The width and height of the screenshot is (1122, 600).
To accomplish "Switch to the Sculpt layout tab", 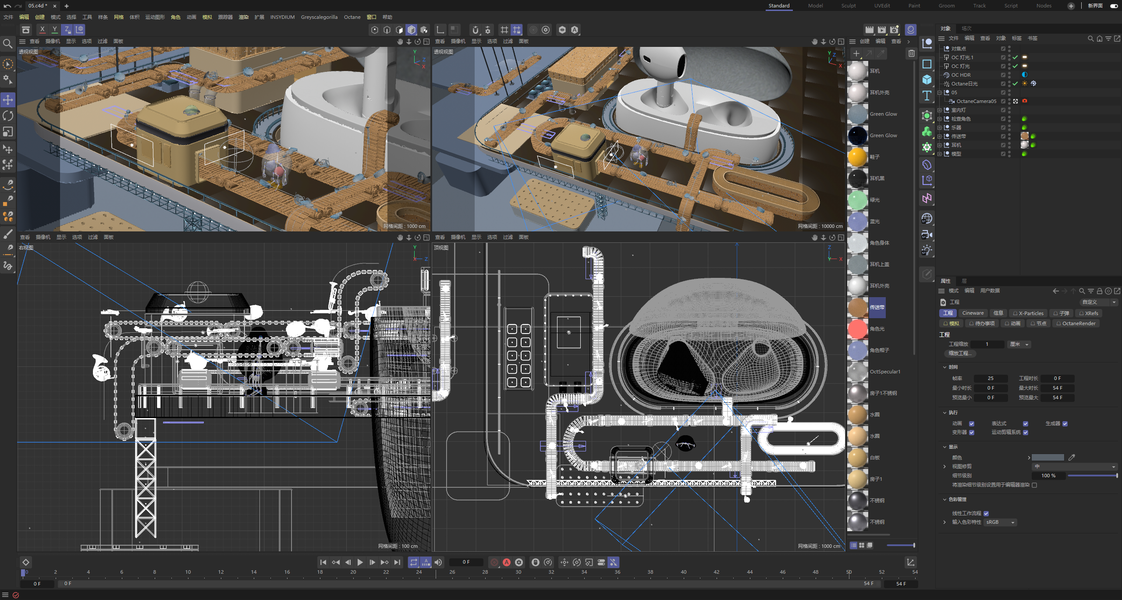I will (x=848, y=6).
